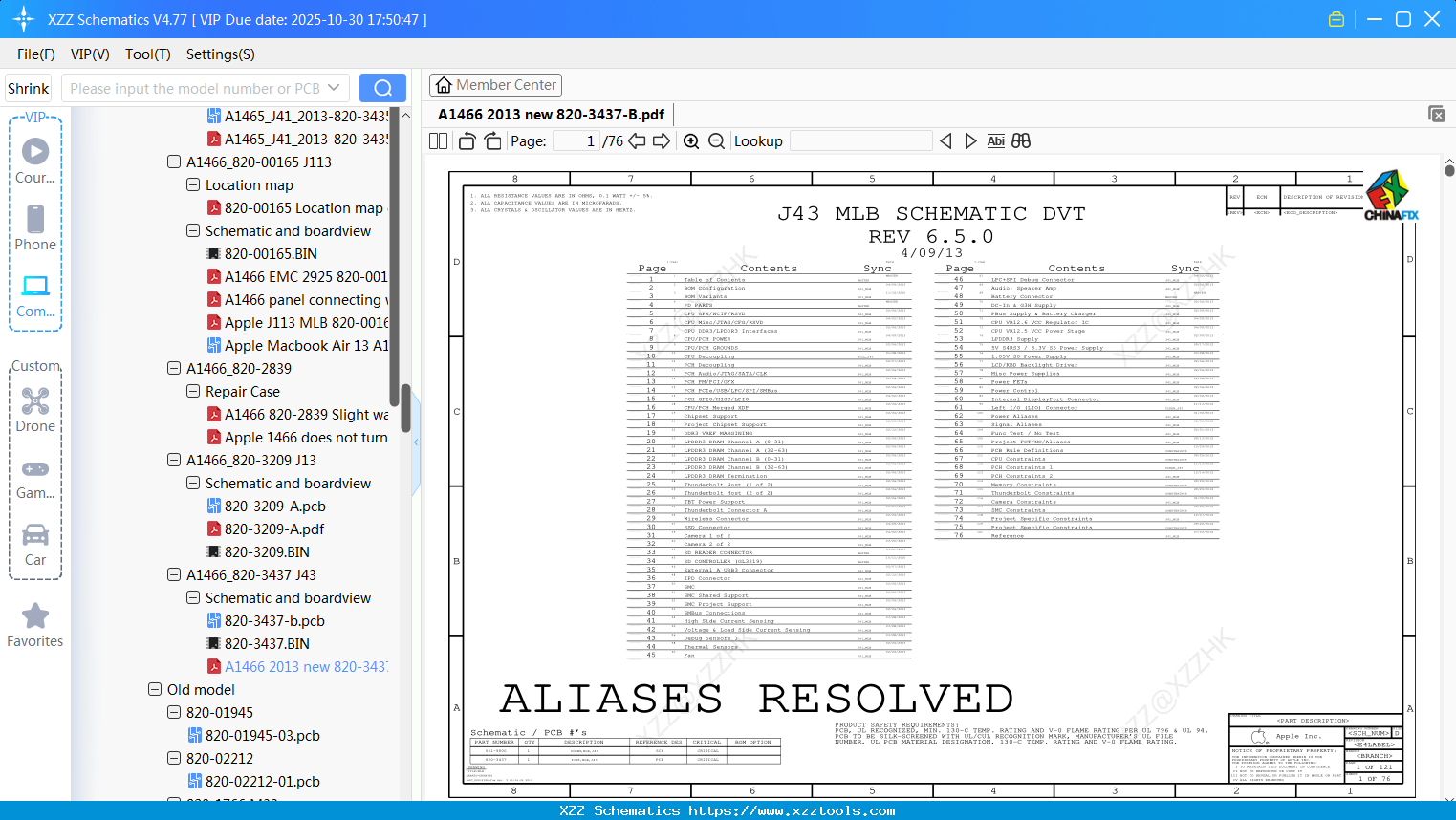This screenshot has width=1456, height=820.
Task: Open the 820-3437-b.pcb boardview
Action: (266, 621)
